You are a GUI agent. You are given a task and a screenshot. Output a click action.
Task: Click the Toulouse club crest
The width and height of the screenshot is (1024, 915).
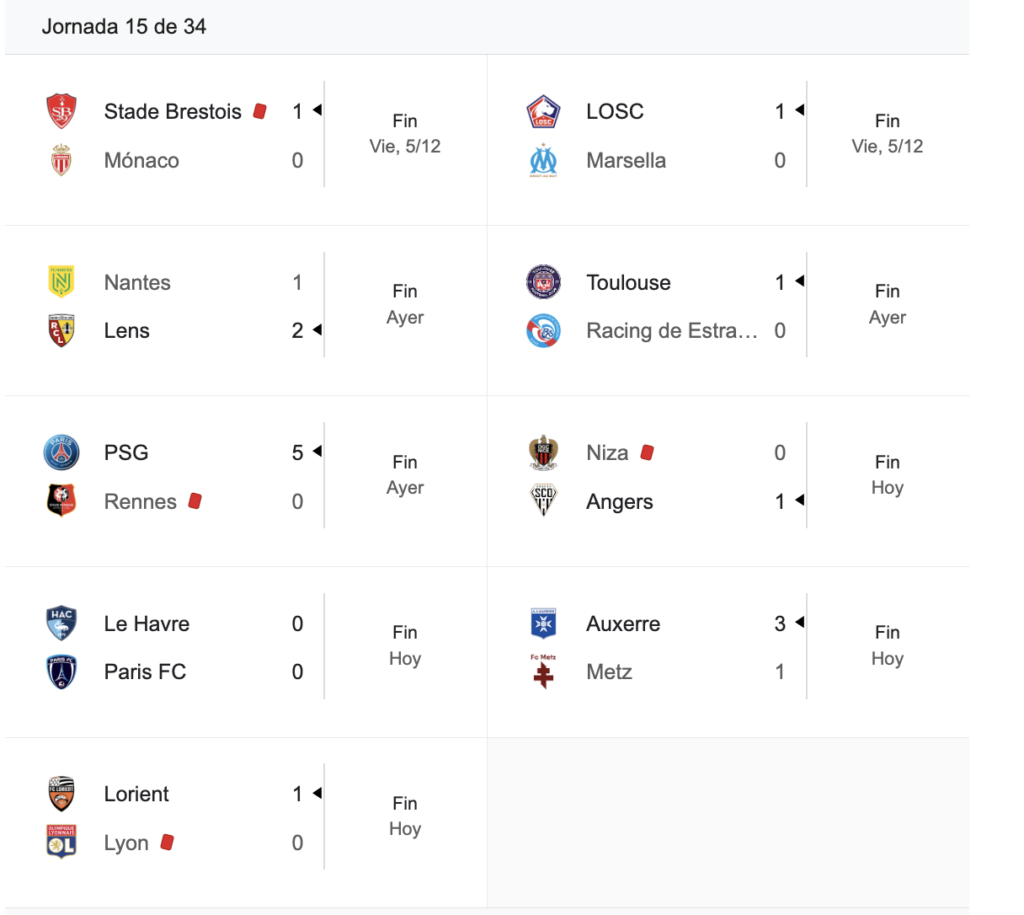pos(544,282)
